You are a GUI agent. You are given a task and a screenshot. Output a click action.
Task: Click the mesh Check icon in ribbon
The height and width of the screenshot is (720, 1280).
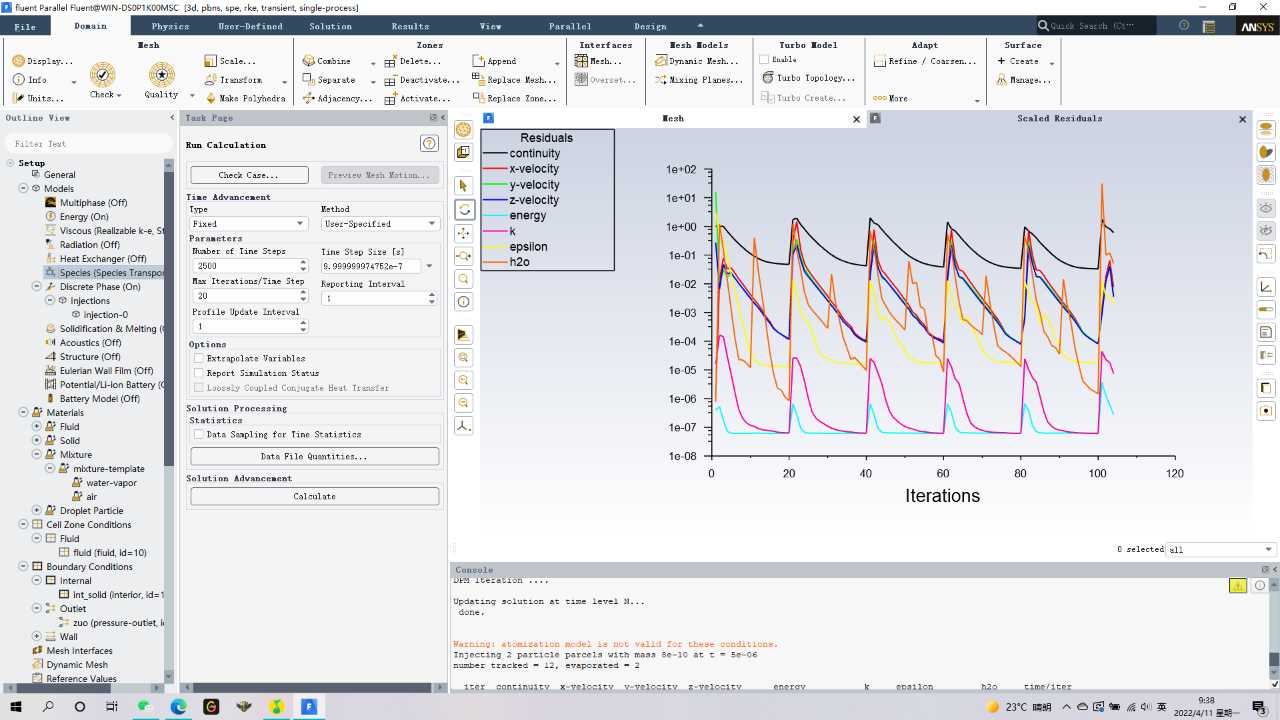tap(103, 76)
